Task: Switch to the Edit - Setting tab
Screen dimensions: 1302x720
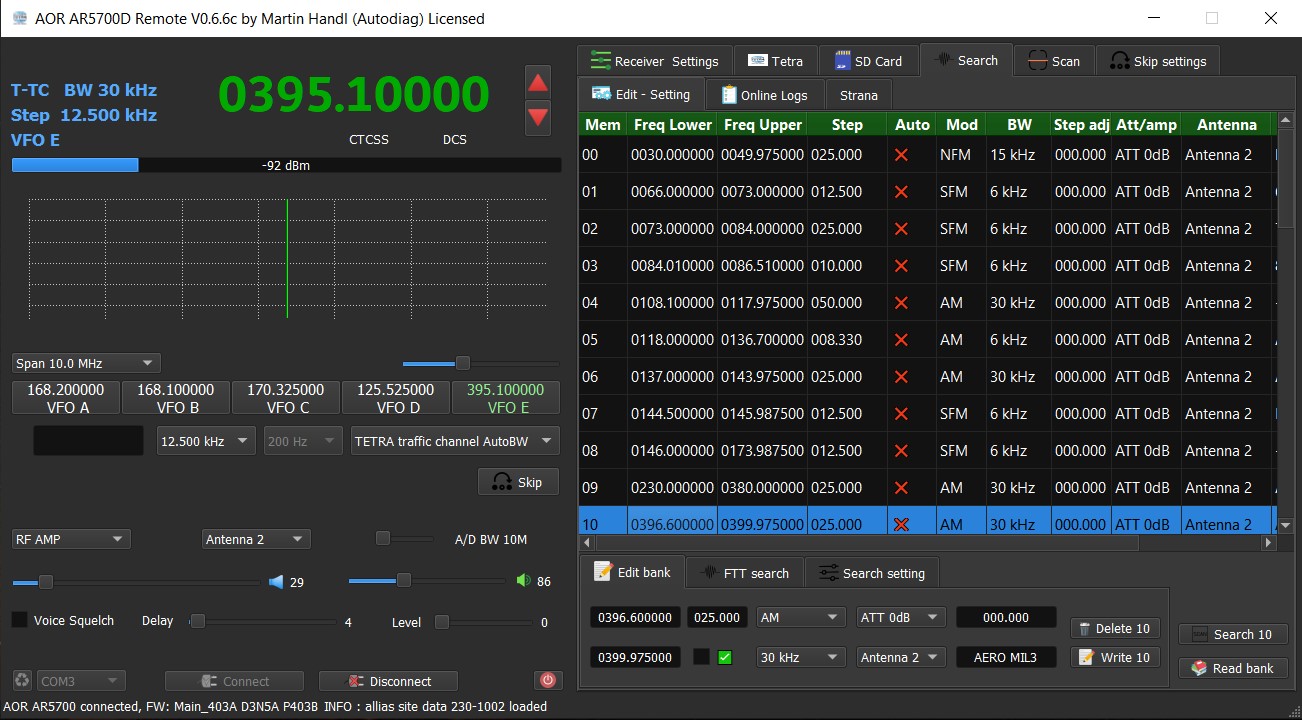Action: [x=641, y=94]
